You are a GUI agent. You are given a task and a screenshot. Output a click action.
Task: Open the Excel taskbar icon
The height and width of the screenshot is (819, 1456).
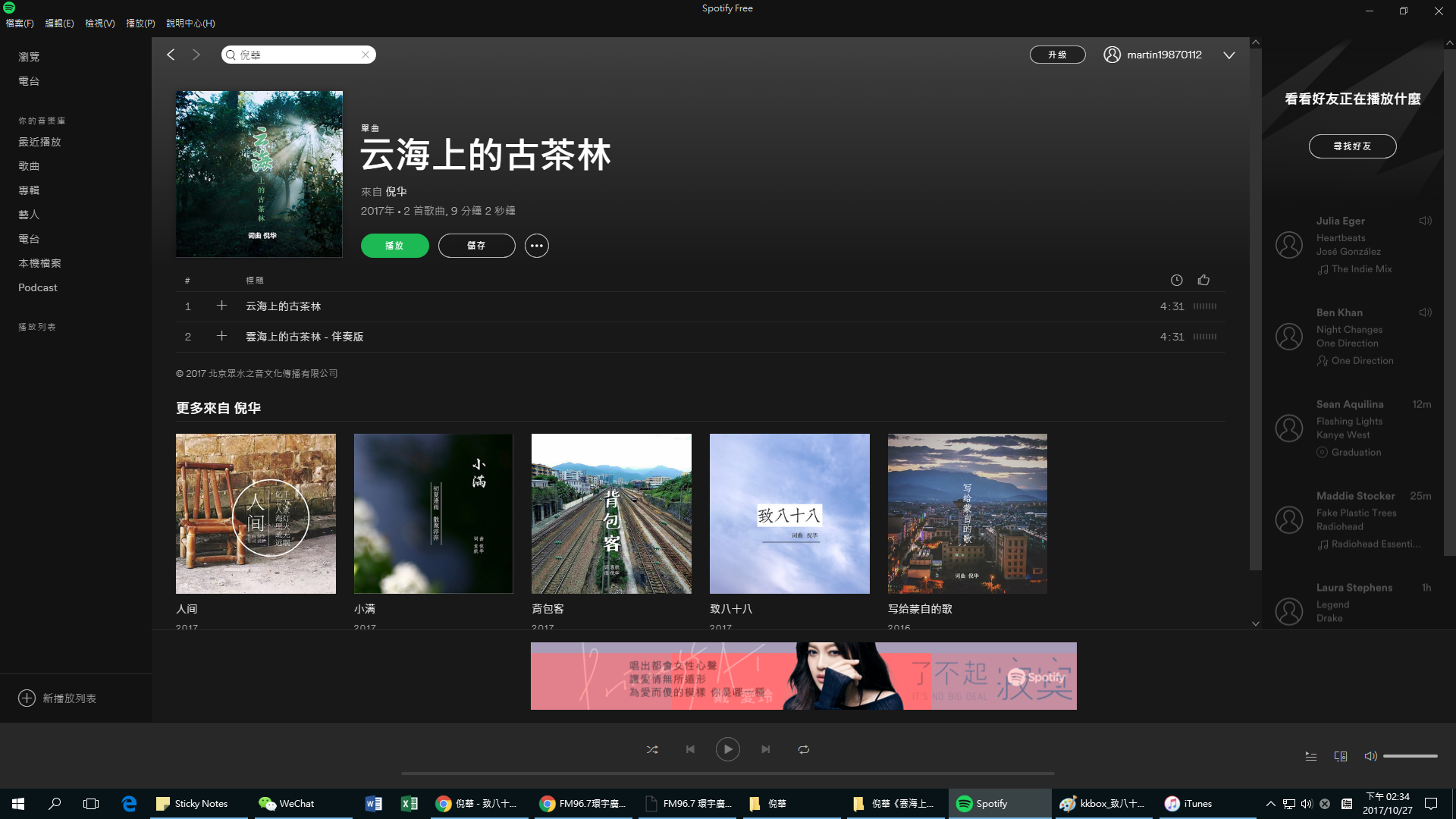pos(409,803)
